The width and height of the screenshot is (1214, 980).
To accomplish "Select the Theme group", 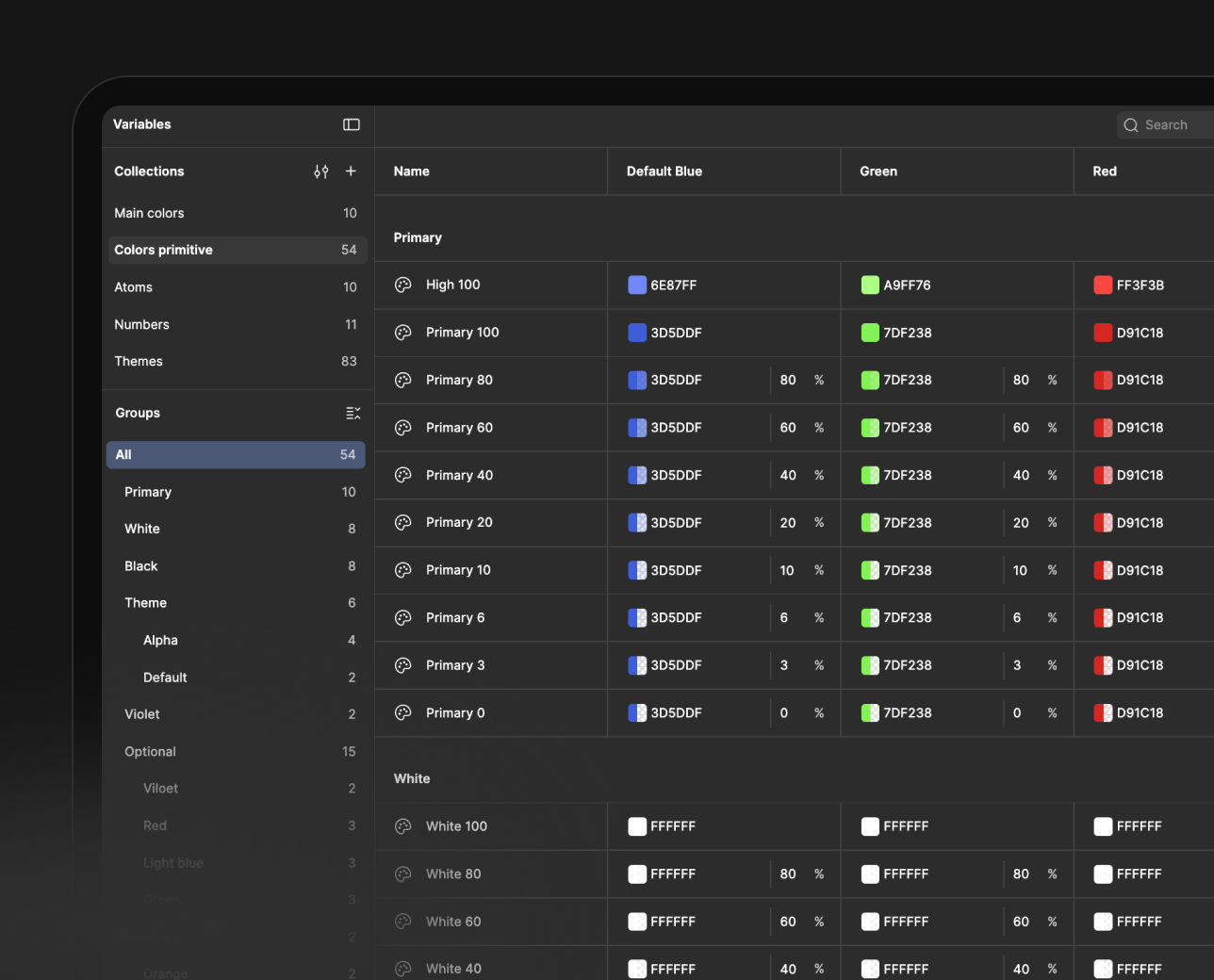I will (236, 603).
